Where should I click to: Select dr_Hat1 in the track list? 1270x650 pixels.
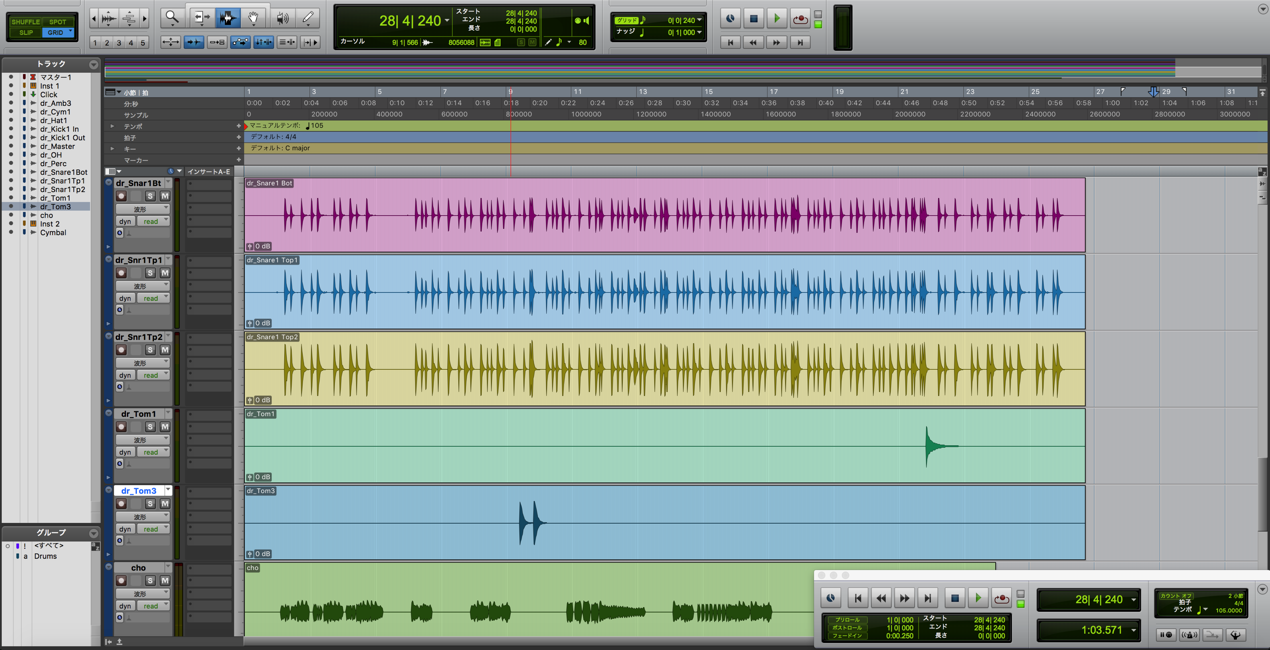(54, 120)
